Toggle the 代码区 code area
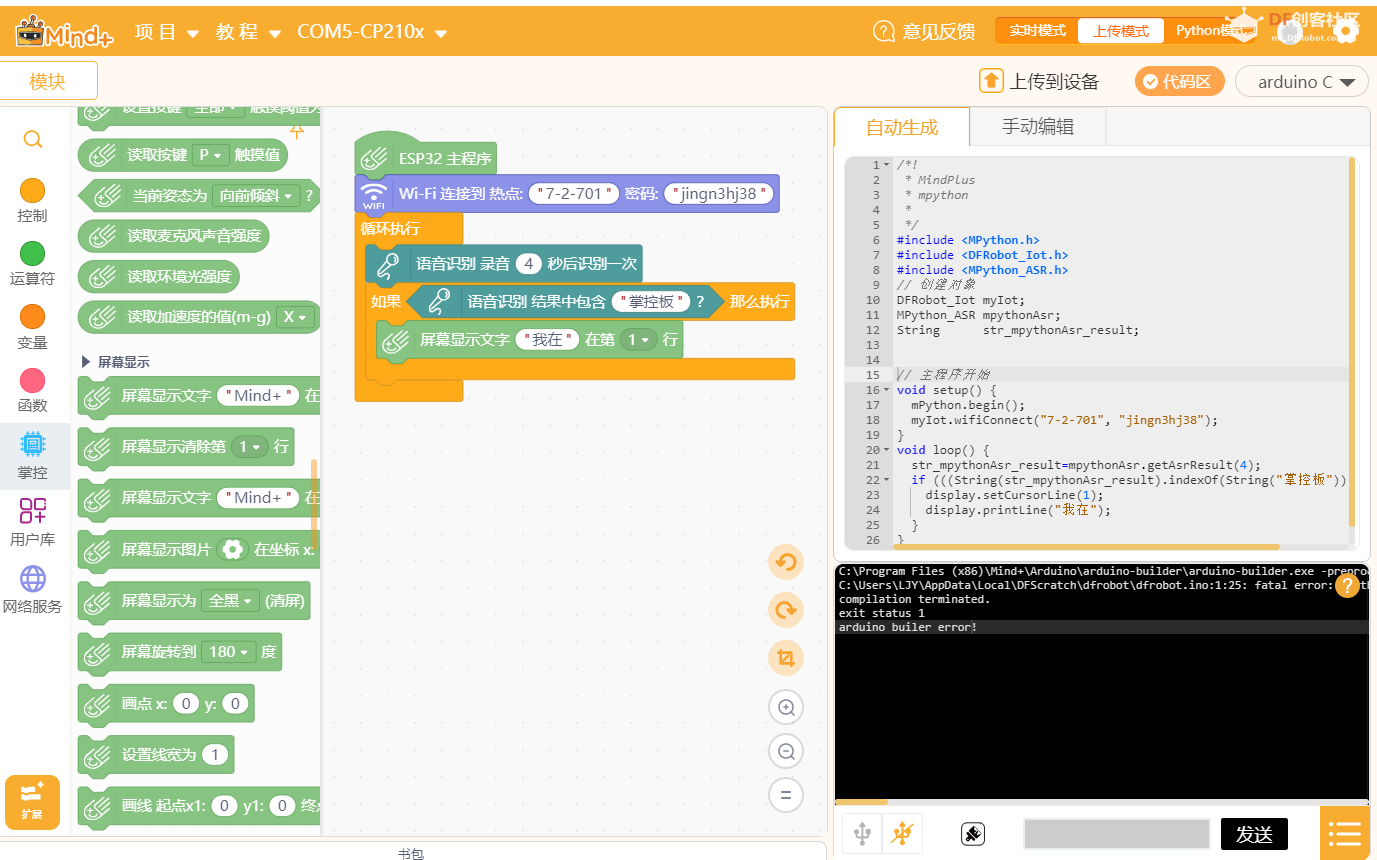The height and width of the screenshot is (860, 1377). (1179, 82)
